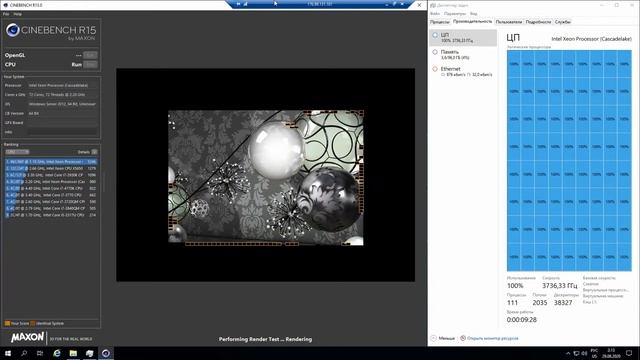Image resolution: width=640 pixels, height=360 pixels.
Task: Click the 3736,33 ГГц speed value
Action: pyautogui.click(x=560, y=285)
